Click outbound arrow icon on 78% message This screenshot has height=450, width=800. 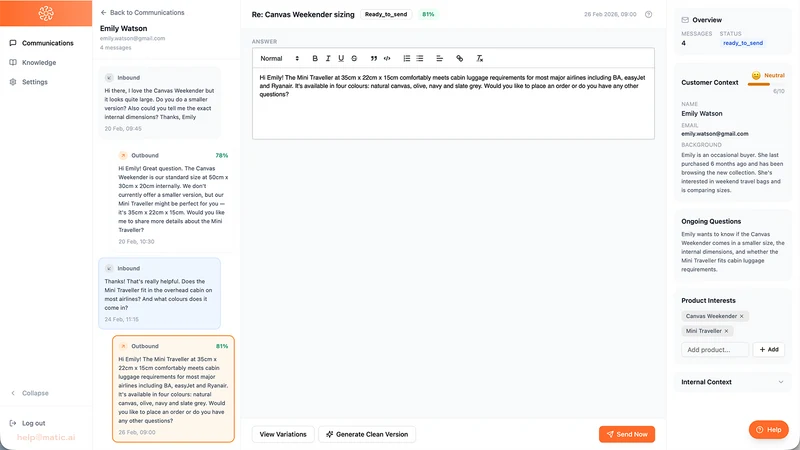122,155
